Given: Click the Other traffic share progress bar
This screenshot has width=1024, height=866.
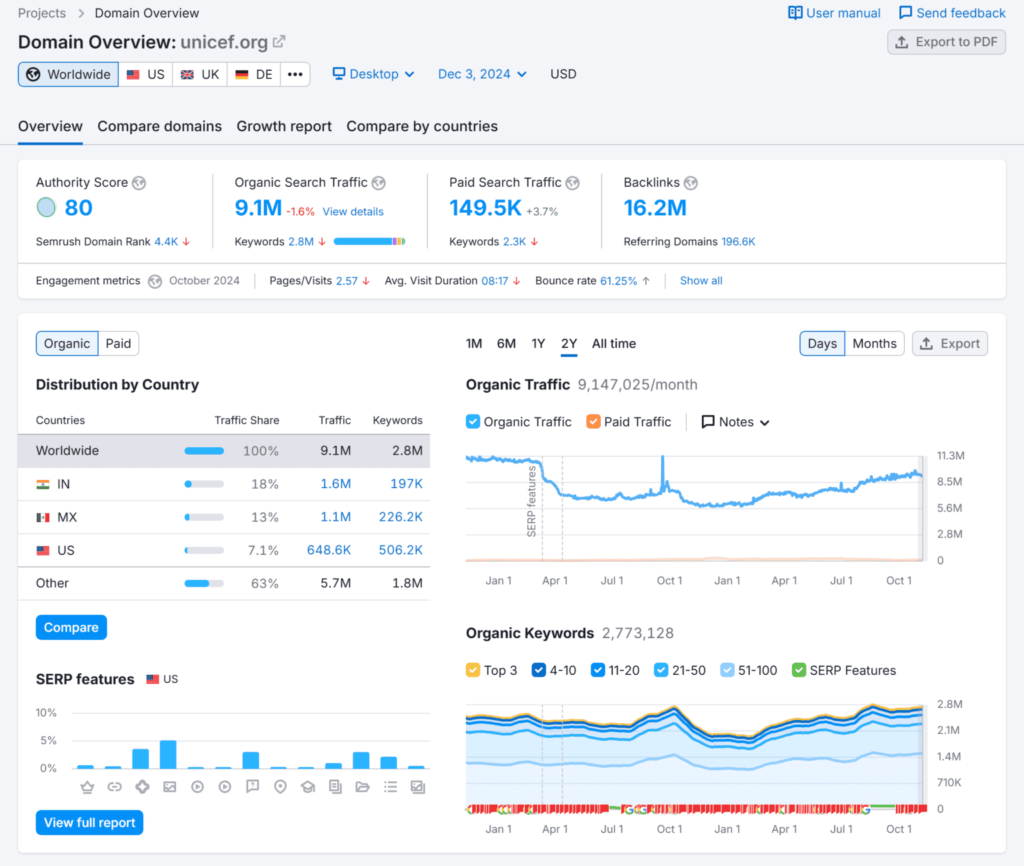Looking at the screenshot, I should (x=204, y=584).
